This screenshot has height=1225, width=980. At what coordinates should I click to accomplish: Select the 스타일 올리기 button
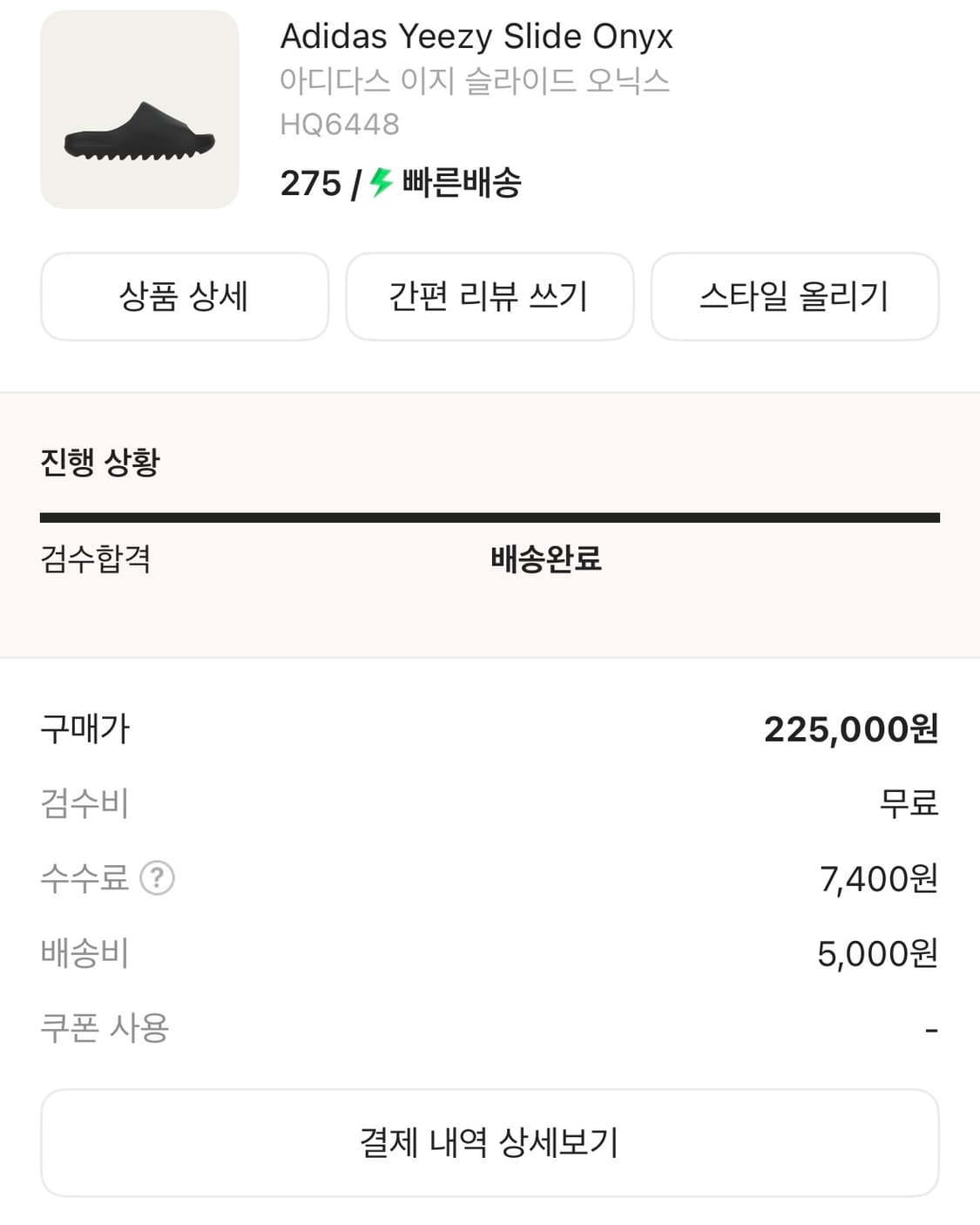794,296
